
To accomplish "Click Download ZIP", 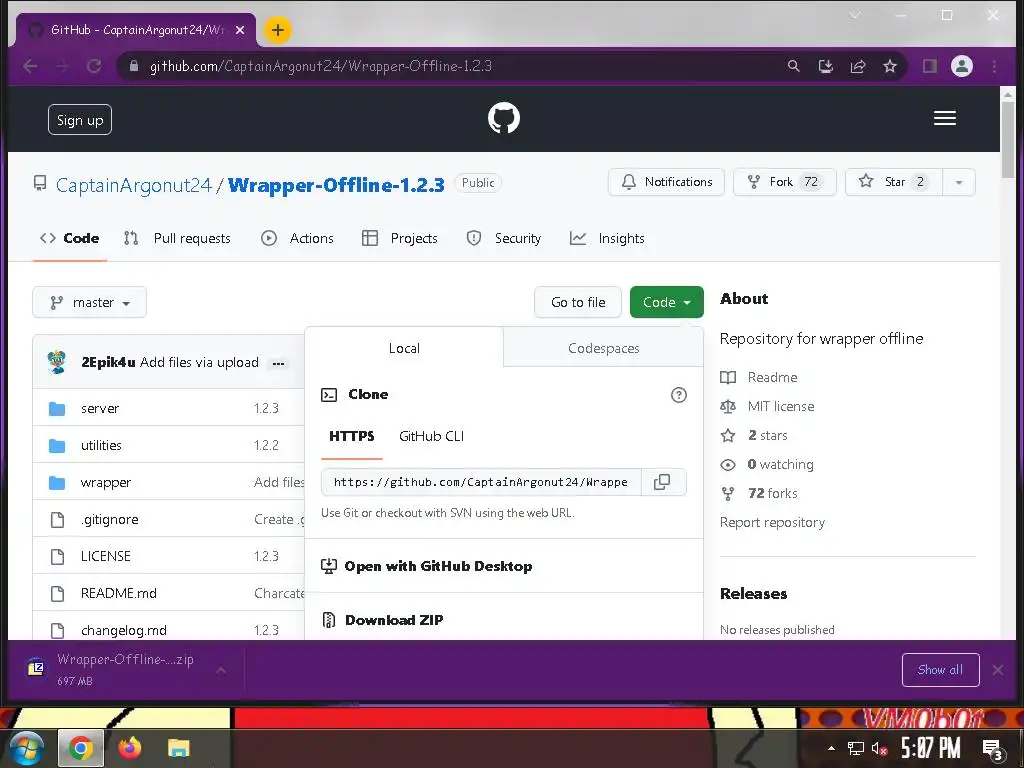I will pyautogui.click(x=394, y=620).
